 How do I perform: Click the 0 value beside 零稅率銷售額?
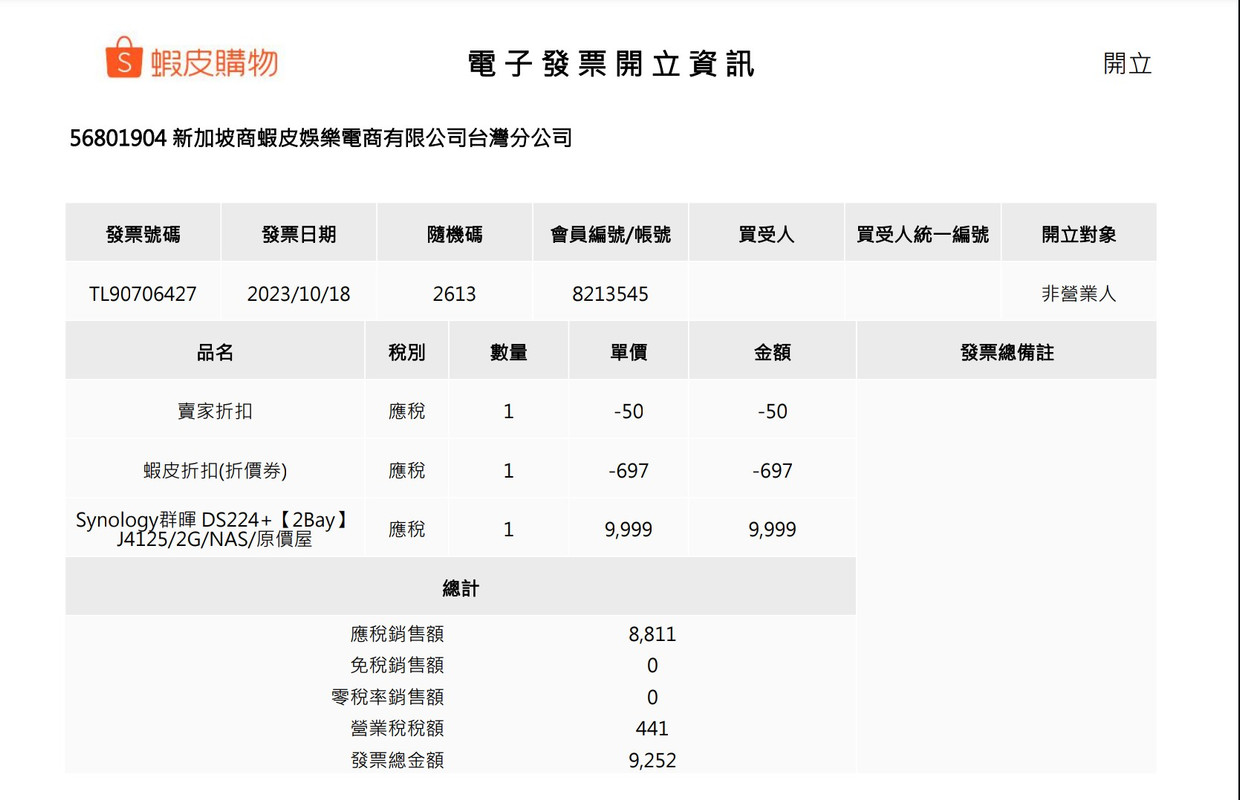pyautogui.click(x=653, y=698)
